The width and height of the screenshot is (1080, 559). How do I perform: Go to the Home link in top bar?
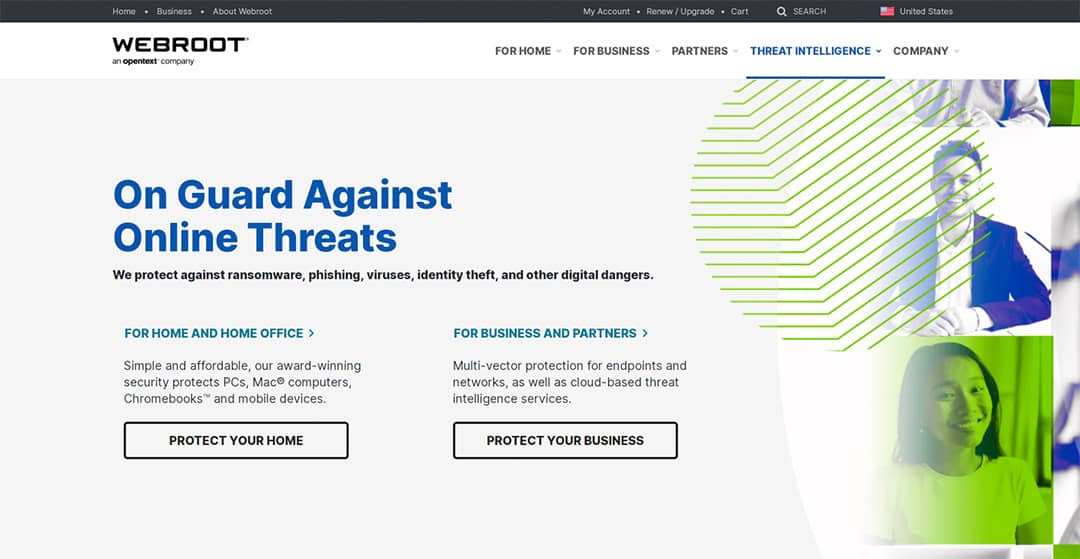click(x=124, y=12)
